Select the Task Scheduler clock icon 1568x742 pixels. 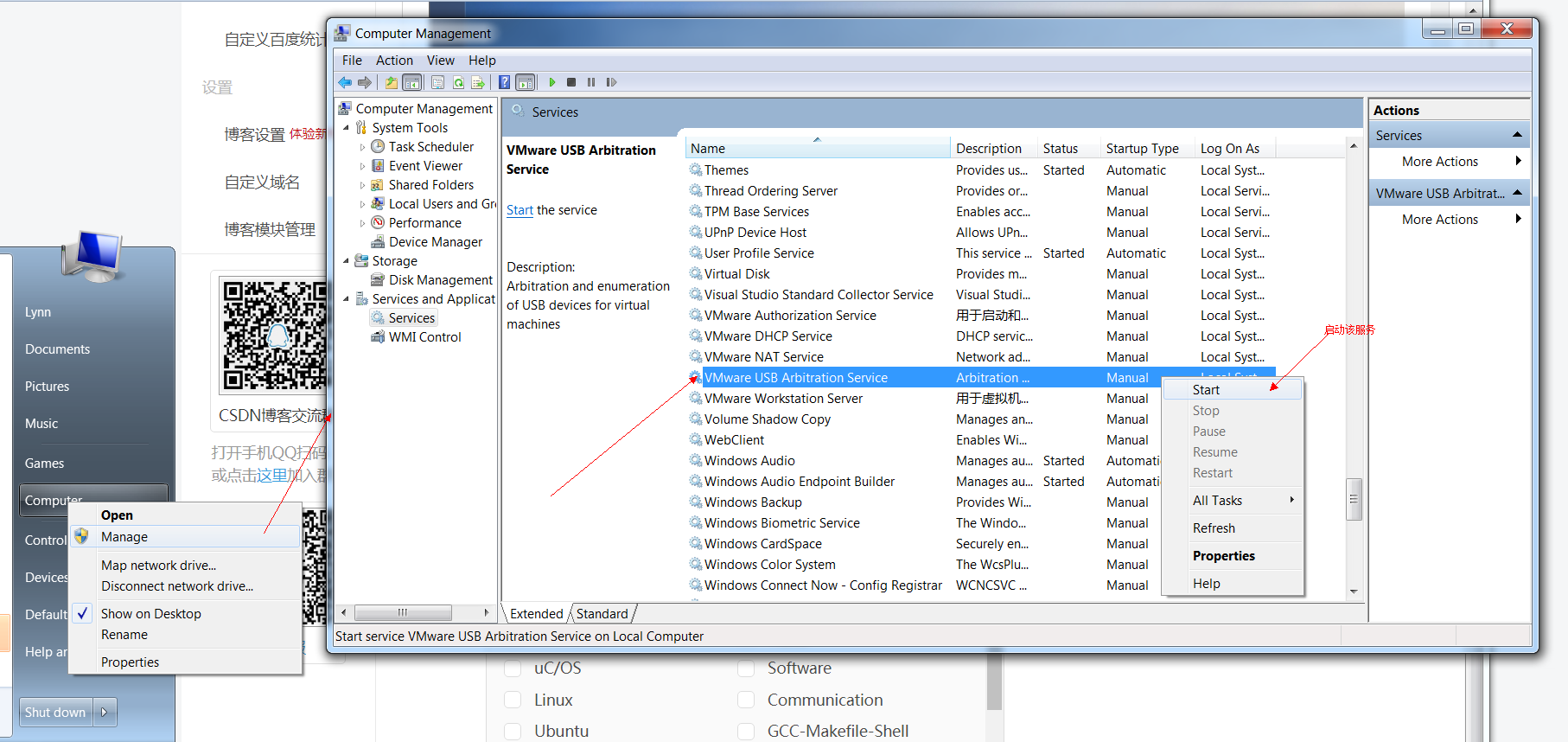click(378, 146)
